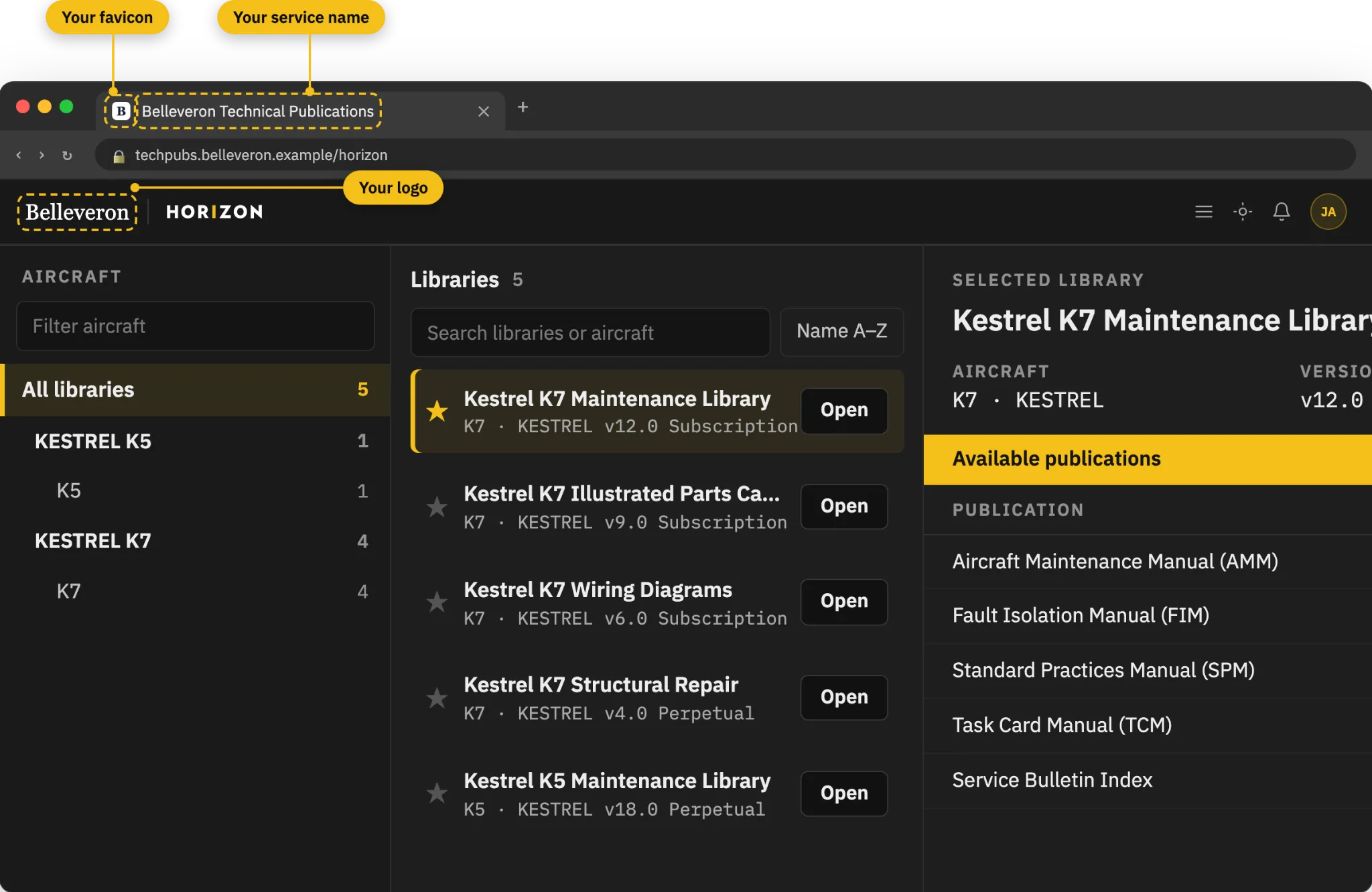This screenshot has height=892, width=1372.
Task: Reload the page with refresh icon
Action: coord(67,155)
